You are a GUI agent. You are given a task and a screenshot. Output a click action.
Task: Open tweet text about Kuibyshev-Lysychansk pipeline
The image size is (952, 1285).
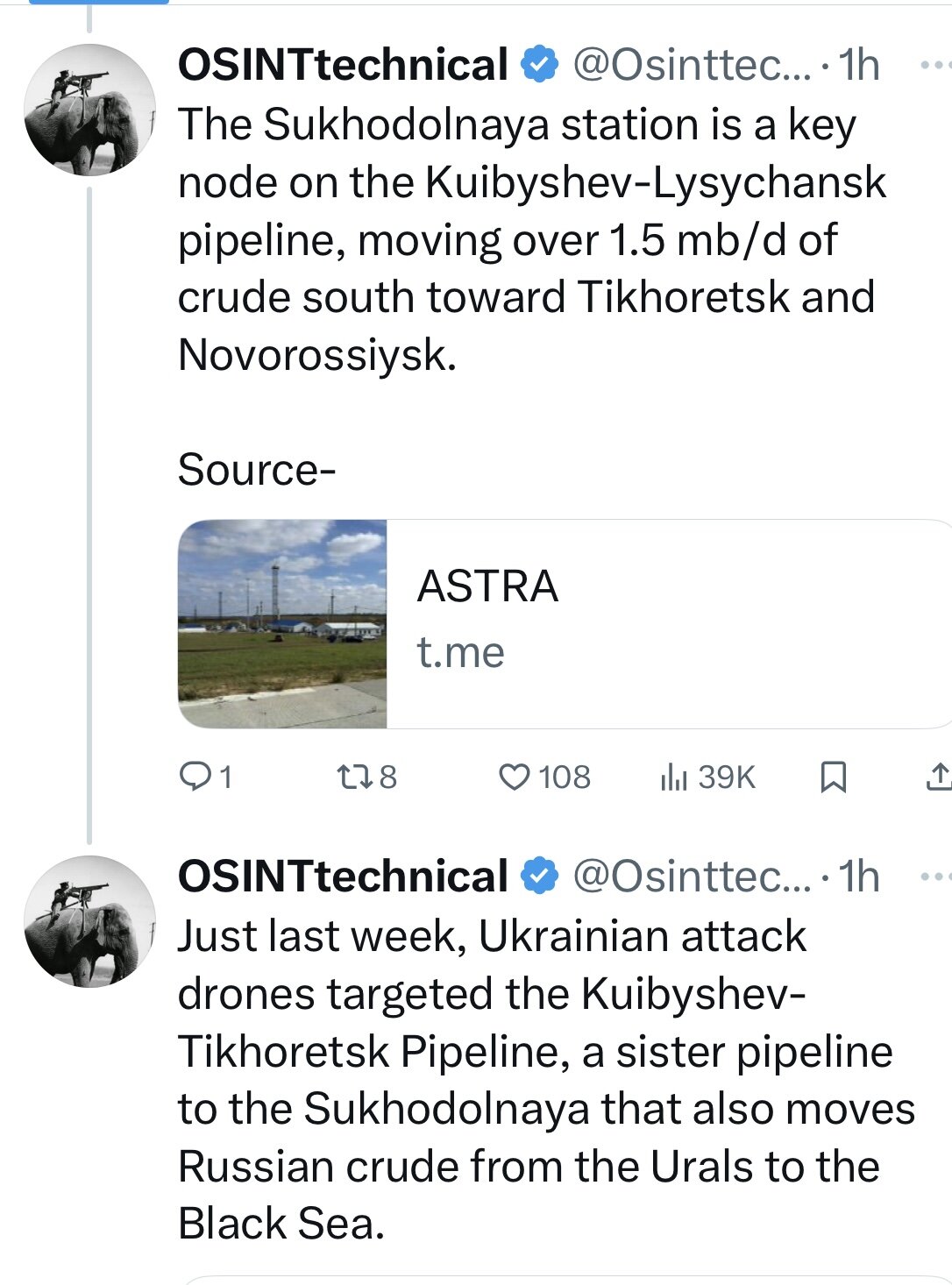526,239
